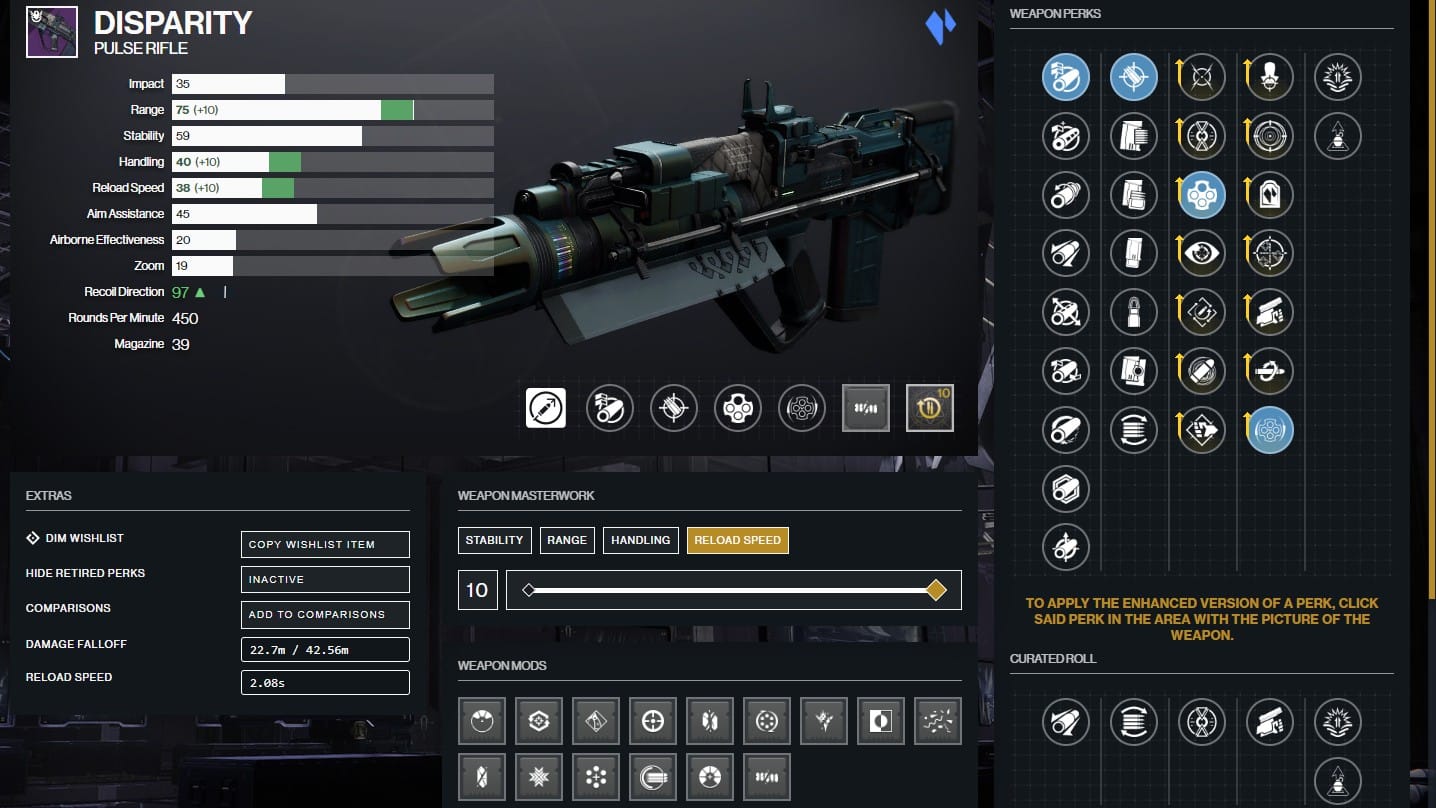
Task: Click the Range stat bar
Action: point(333,110)
